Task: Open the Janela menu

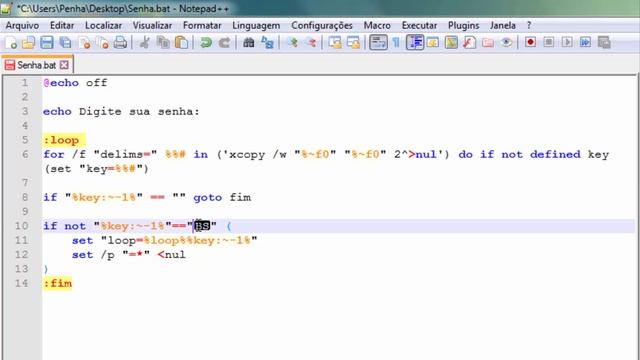Action: tap(502, 25)
